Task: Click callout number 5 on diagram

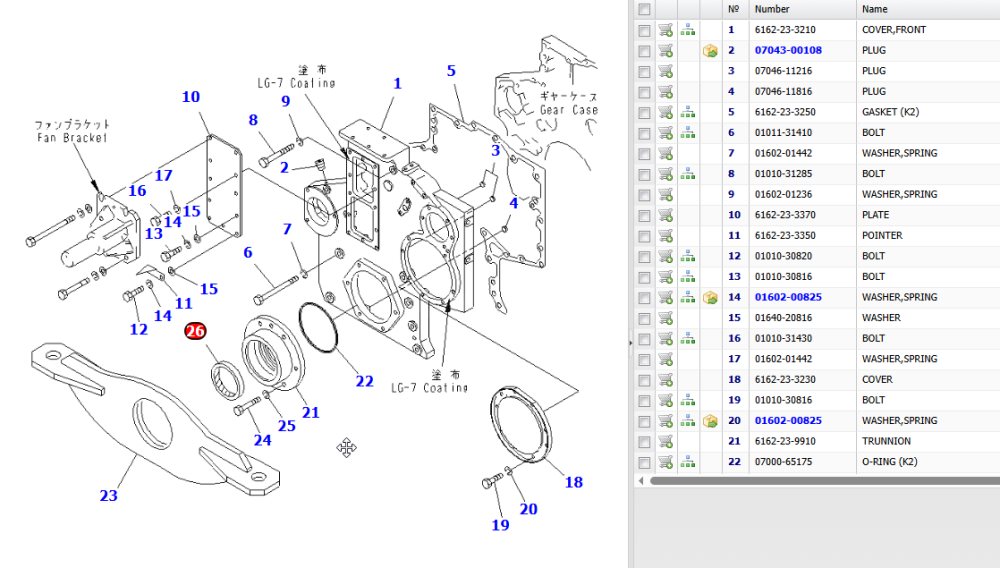Action: click(452, 71)
